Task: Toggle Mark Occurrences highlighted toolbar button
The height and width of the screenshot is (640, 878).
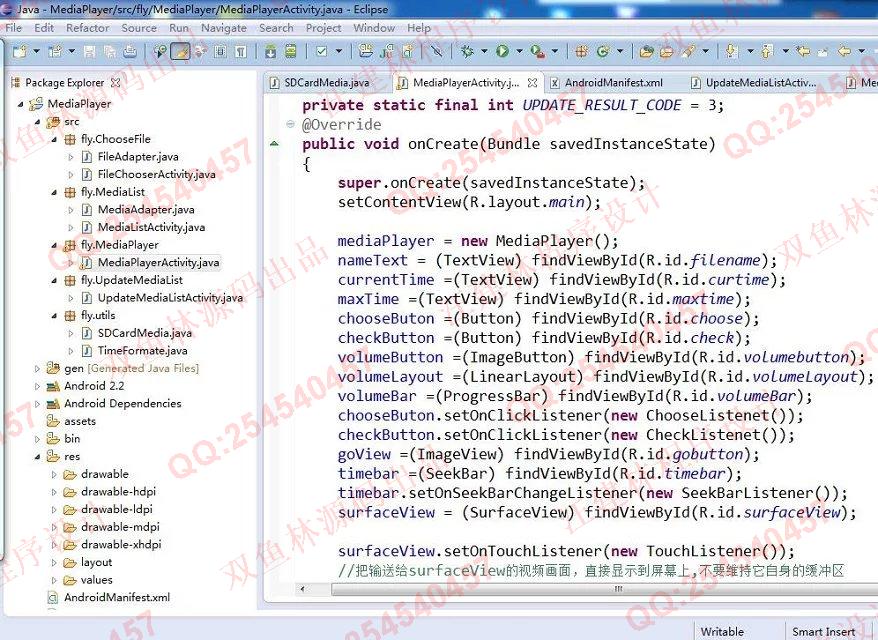Action: pos(180,52)
